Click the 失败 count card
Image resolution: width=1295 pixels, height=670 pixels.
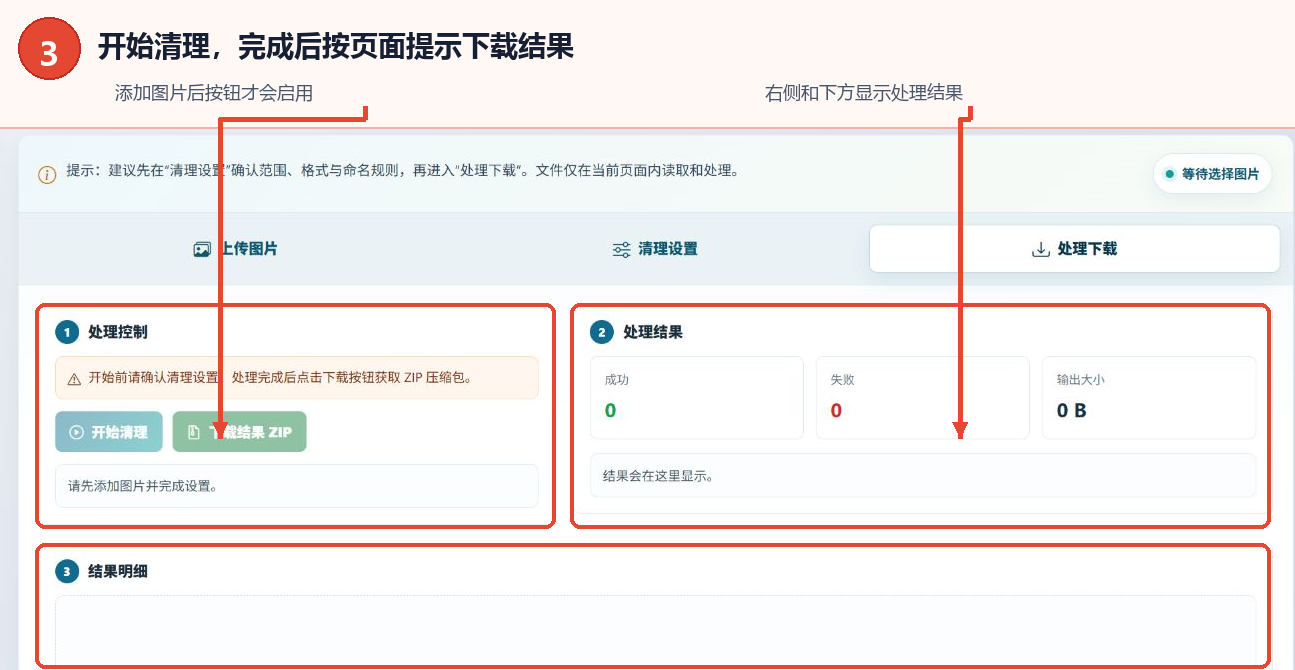pyautogui.click(x=923, y=397)
